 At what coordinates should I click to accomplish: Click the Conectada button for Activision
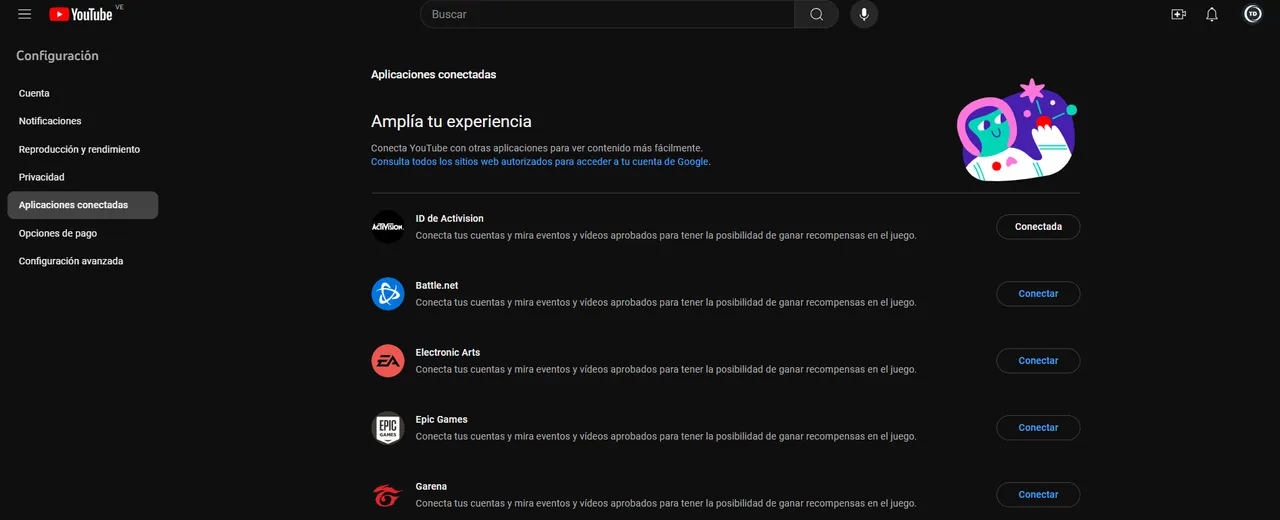pyautogui.click(x=1038, y=227)
